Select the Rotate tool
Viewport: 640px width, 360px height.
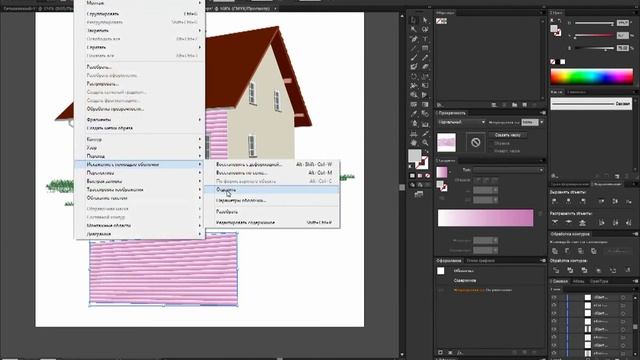click(x=414, y=76)
